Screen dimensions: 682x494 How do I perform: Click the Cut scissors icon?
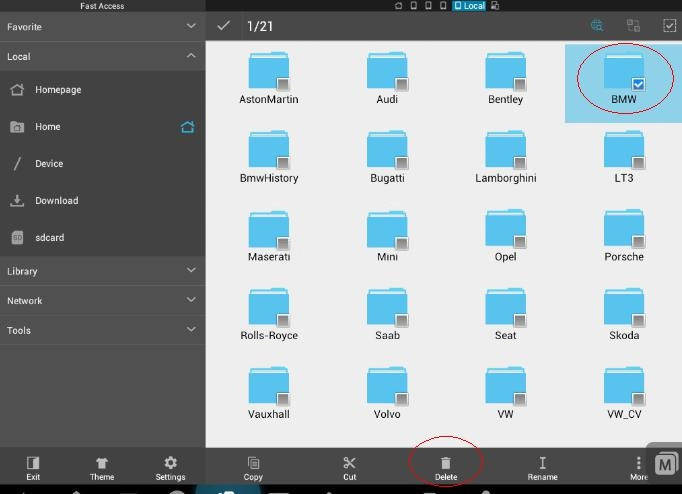(349, 463)
